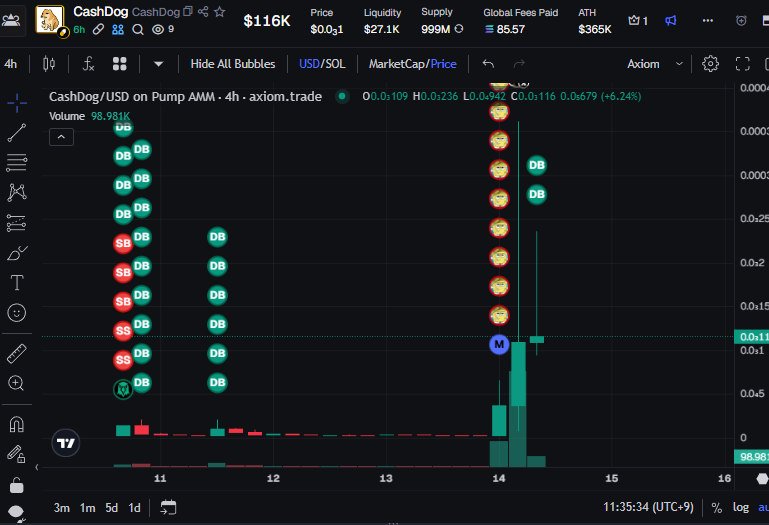Image resolution: width=769 pixels, height=525 pixels.
Task: Collapse the indicator legend chevron
Action: point(61,137)
